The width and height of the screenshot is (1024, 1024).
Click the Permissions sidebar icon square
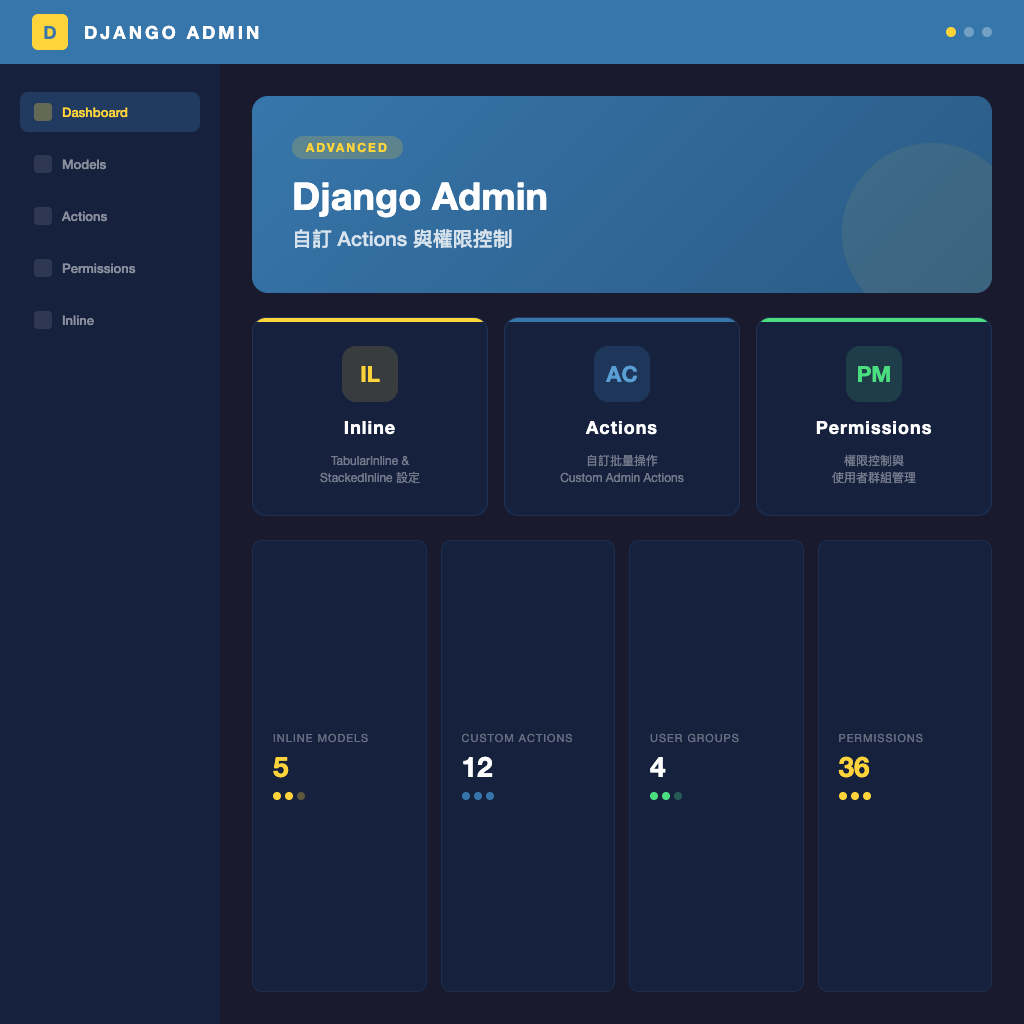click(x=43, y=268)
